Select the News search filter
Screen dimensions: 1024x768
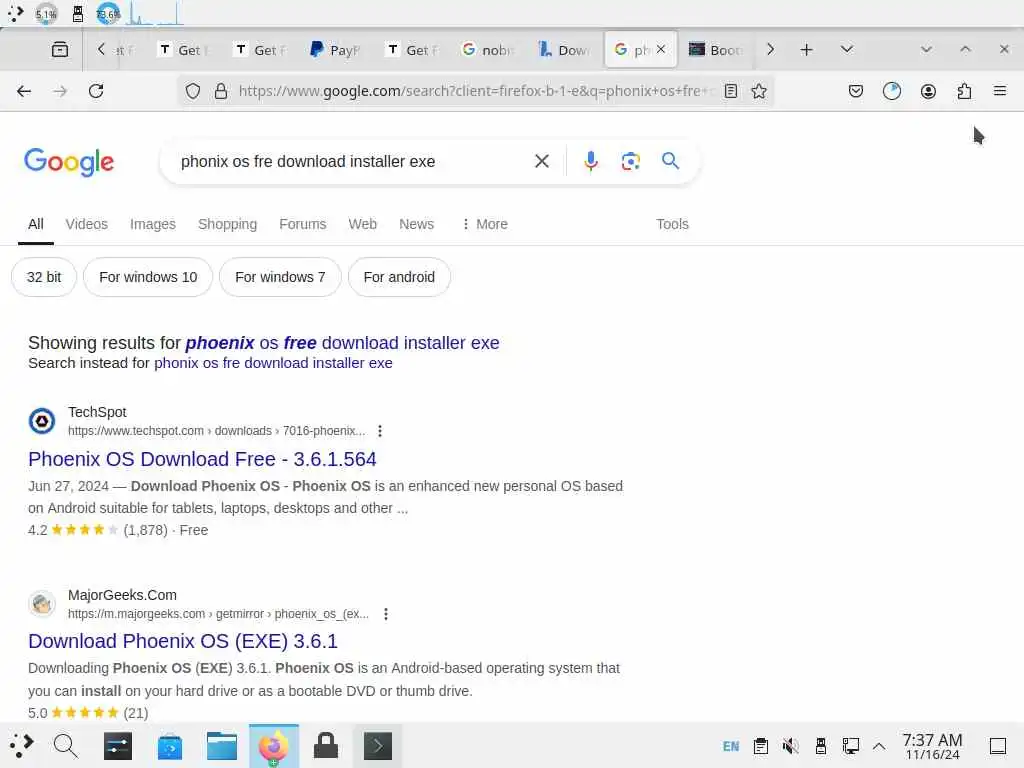tap(416, 224)
